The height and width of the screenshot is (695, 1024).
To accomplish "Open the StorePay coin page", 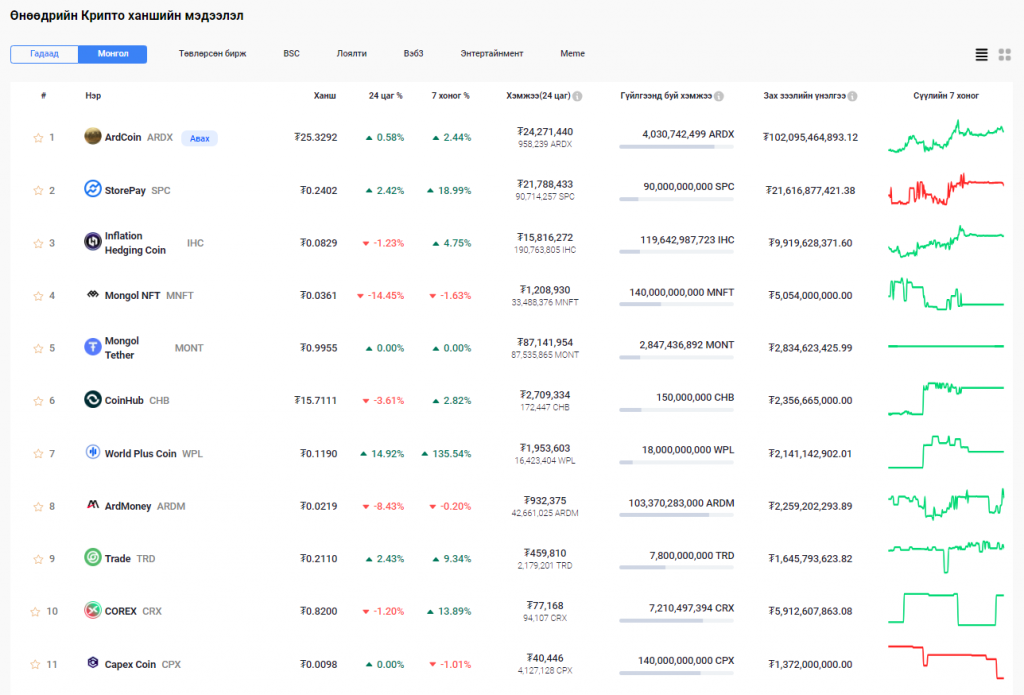I will coord(125,191).
